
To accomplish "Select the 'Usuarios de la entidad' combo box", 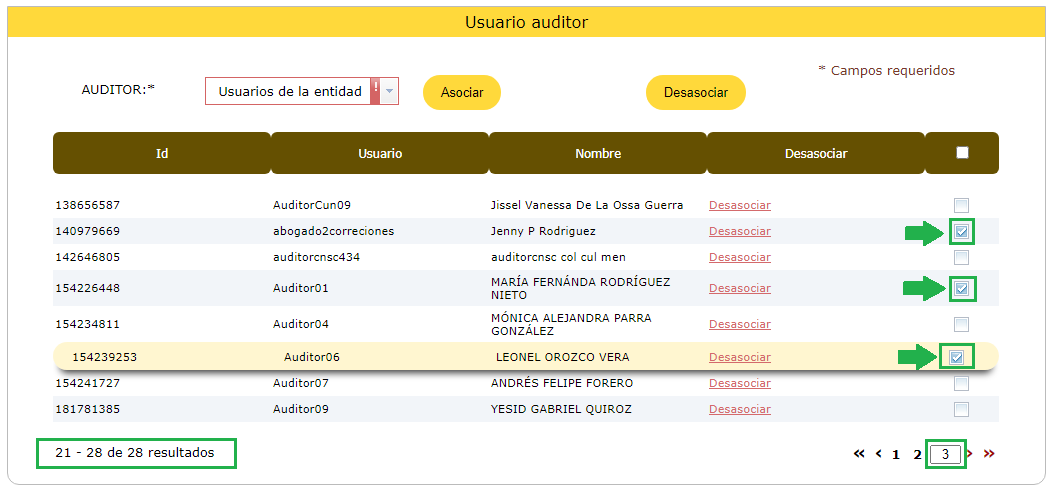I will click(289, 91).
